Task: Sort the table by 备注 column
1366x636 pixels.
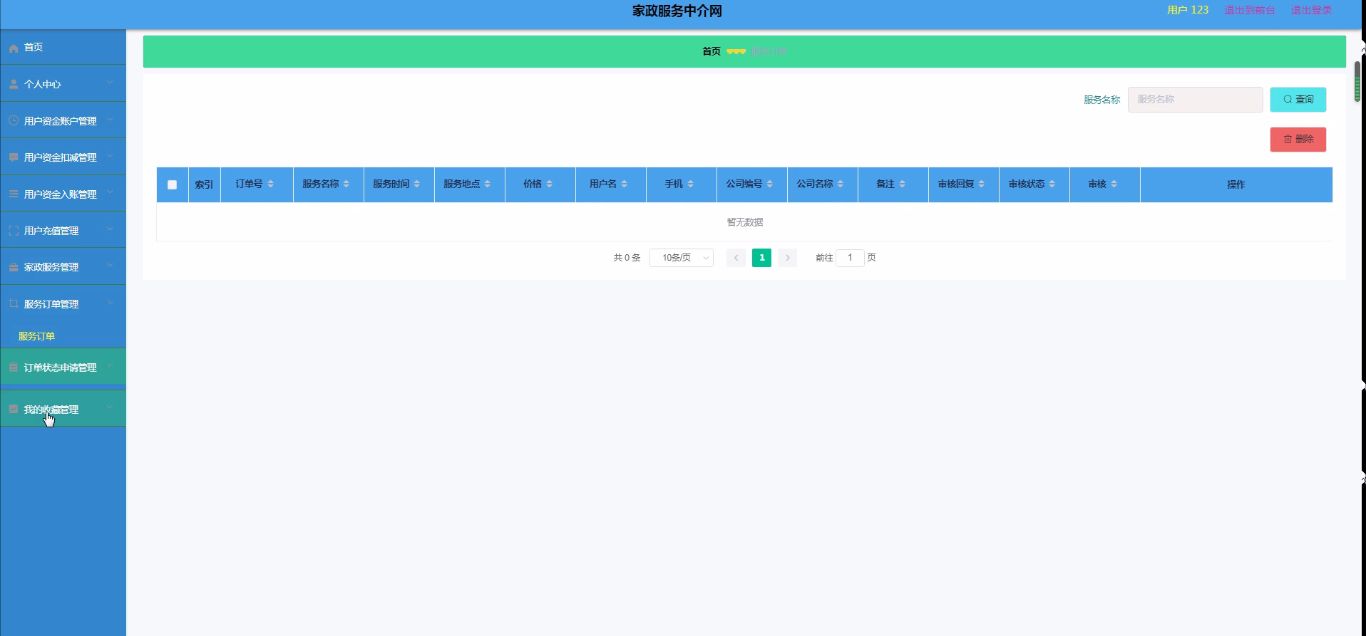Action: click(x=902, y=184)
